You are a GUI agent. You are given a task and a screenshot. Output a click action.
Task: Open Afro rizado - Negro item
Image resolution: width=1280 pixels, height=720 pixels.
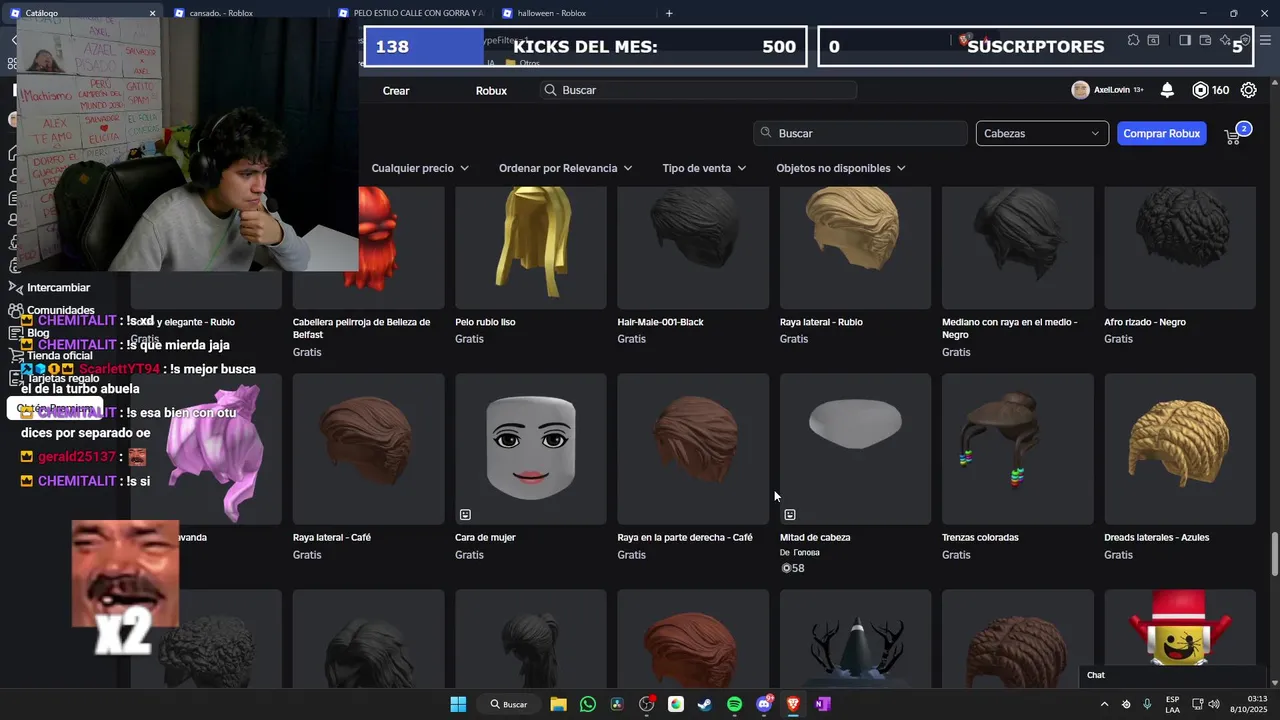pos(1145,322)
